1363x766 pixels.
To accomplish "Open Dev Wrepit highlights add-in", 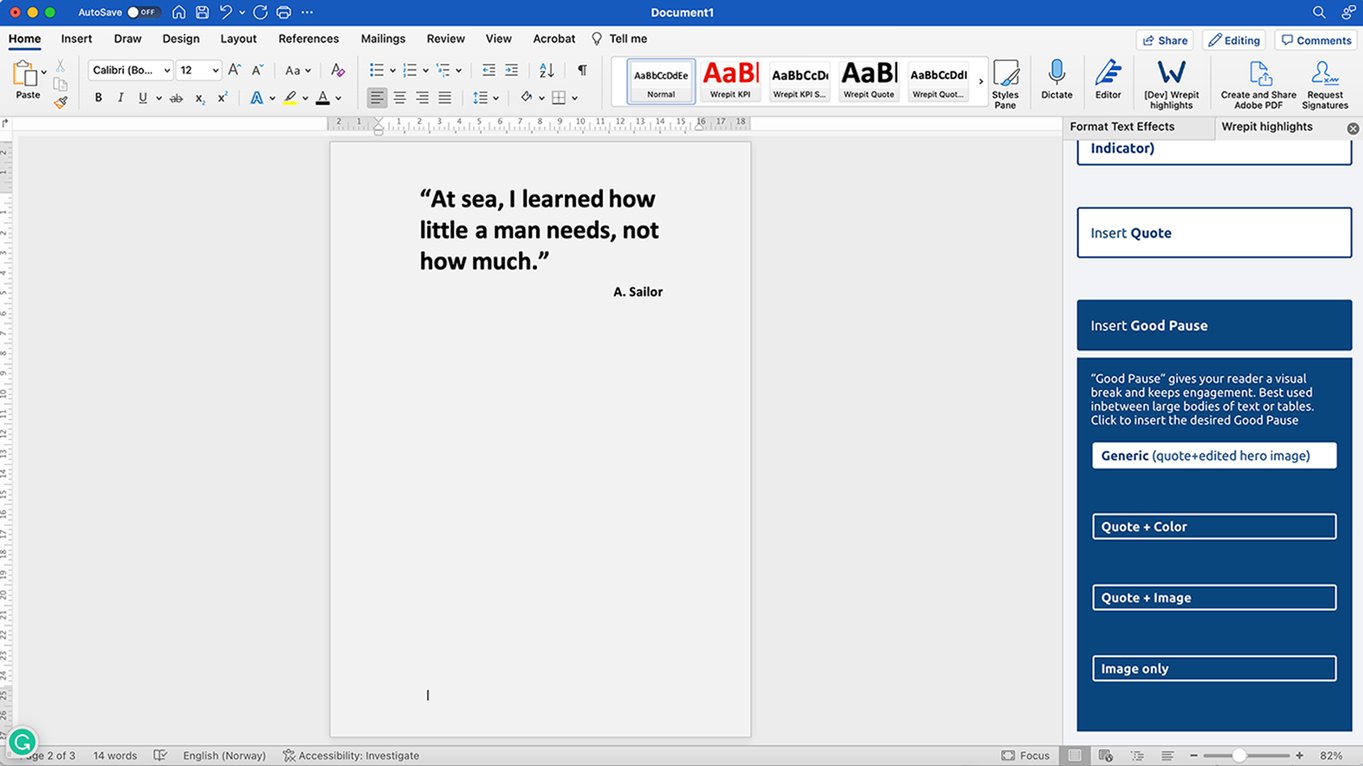I will pyautogui.click(x=1171, y=84).
